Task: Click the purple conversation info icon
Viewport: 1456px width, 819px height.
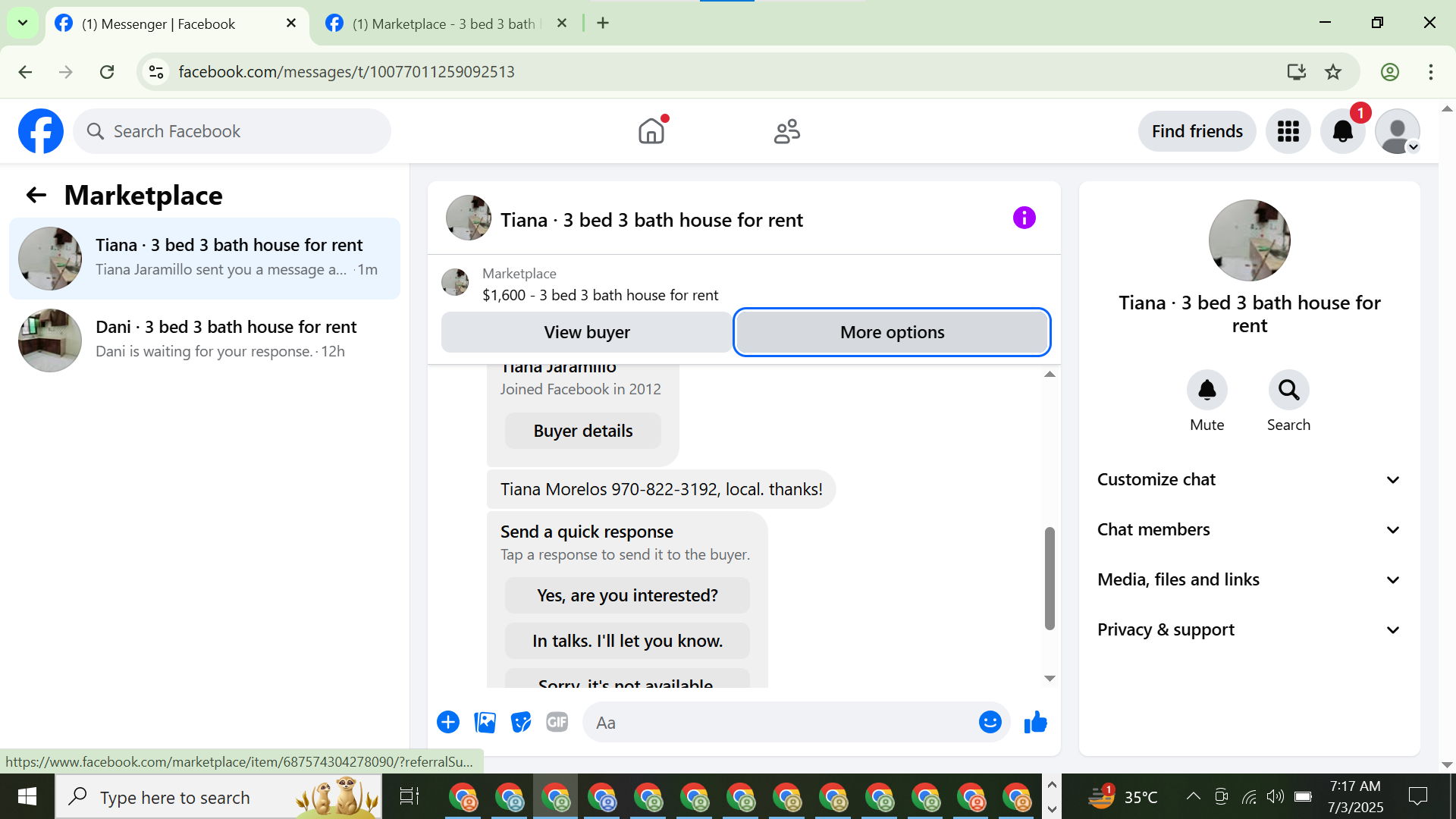Action: (1024, 218)
